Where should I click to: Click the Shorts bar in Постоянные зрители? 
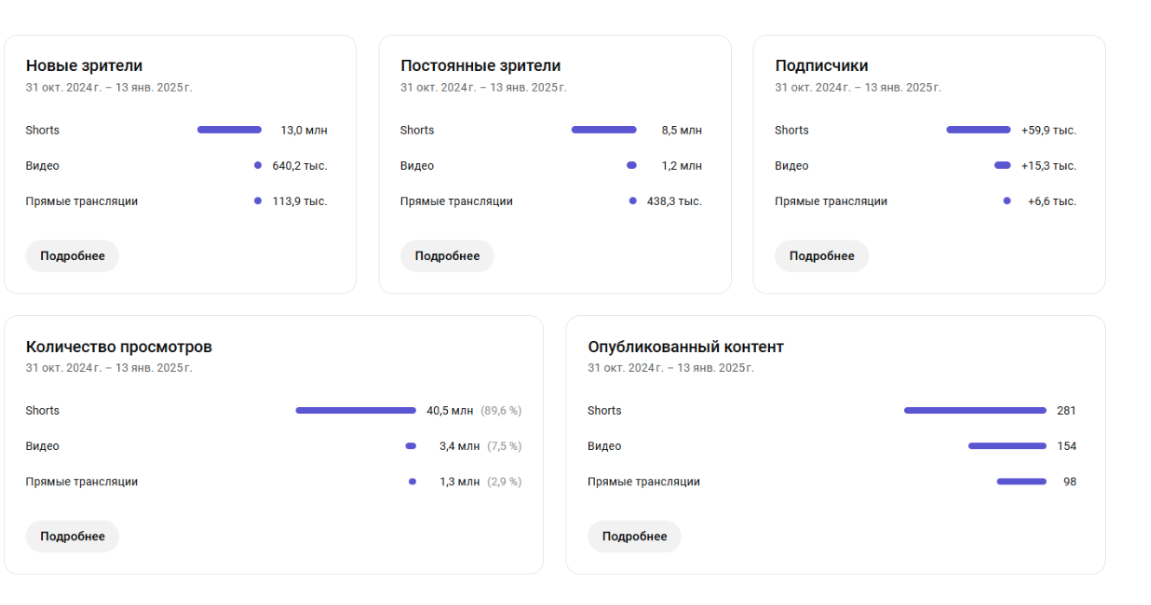(604, 130)
